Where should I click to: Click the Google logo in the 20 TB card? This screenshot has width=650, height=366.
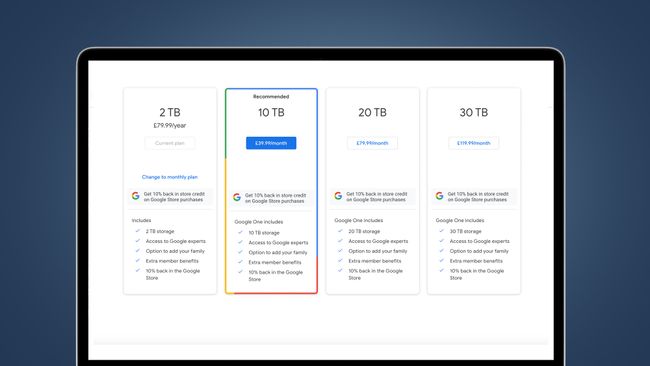[338, 196]
